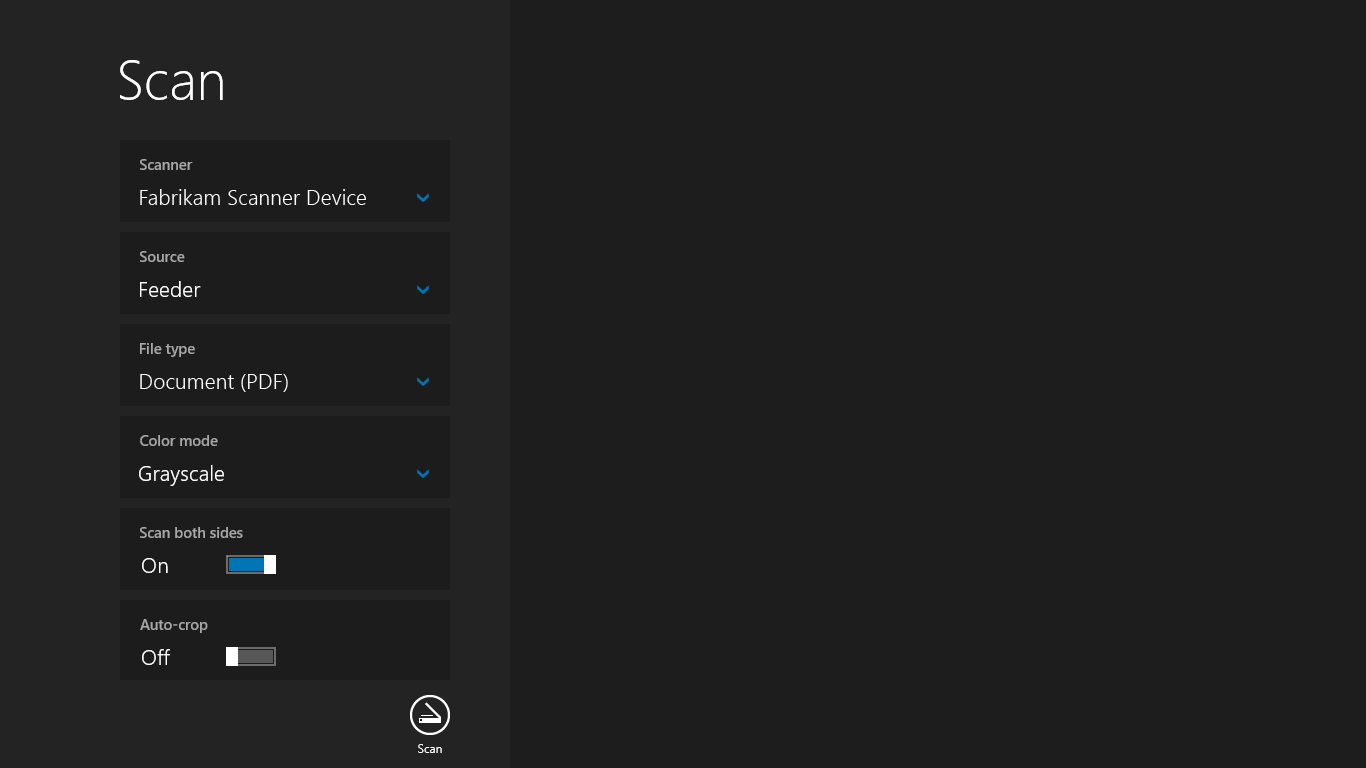Screen dimensions: 1366x768
Task: Enable the Auto-crop option
Action: point(250,656)
